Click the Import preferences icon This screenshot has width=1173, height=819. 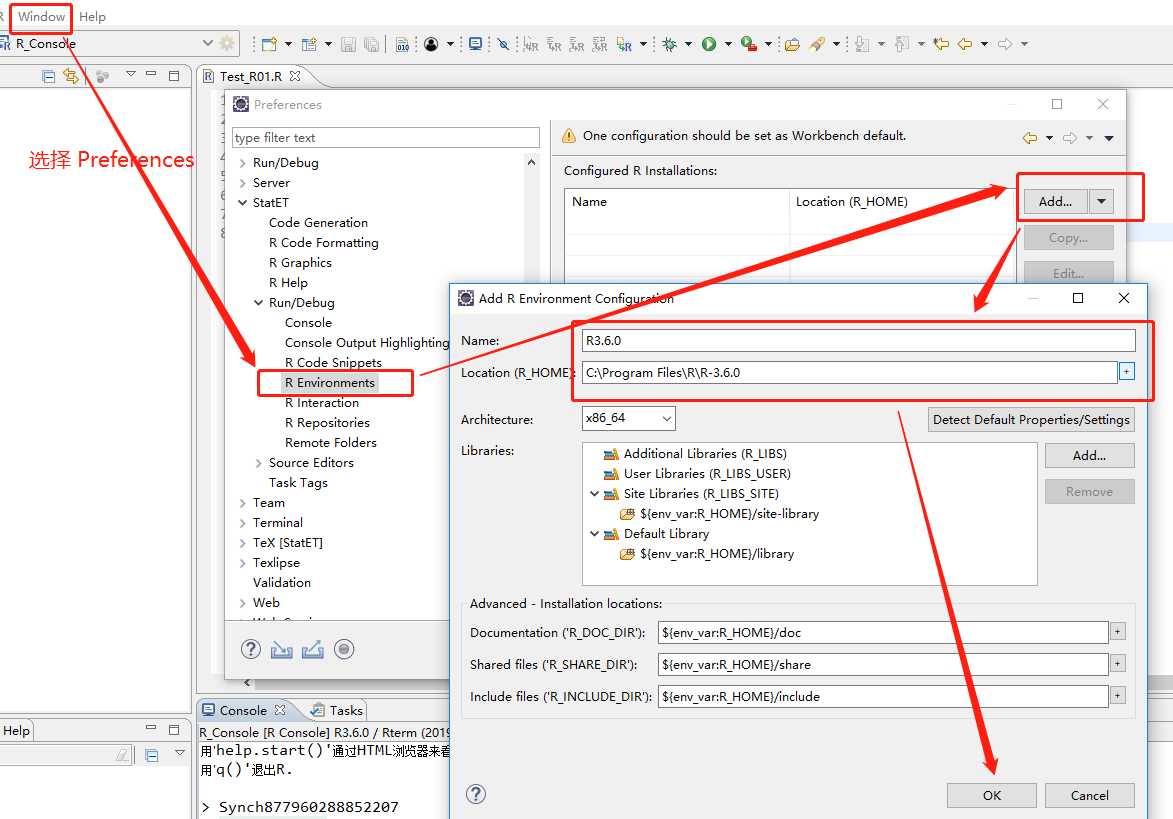[x=281, y=649]
